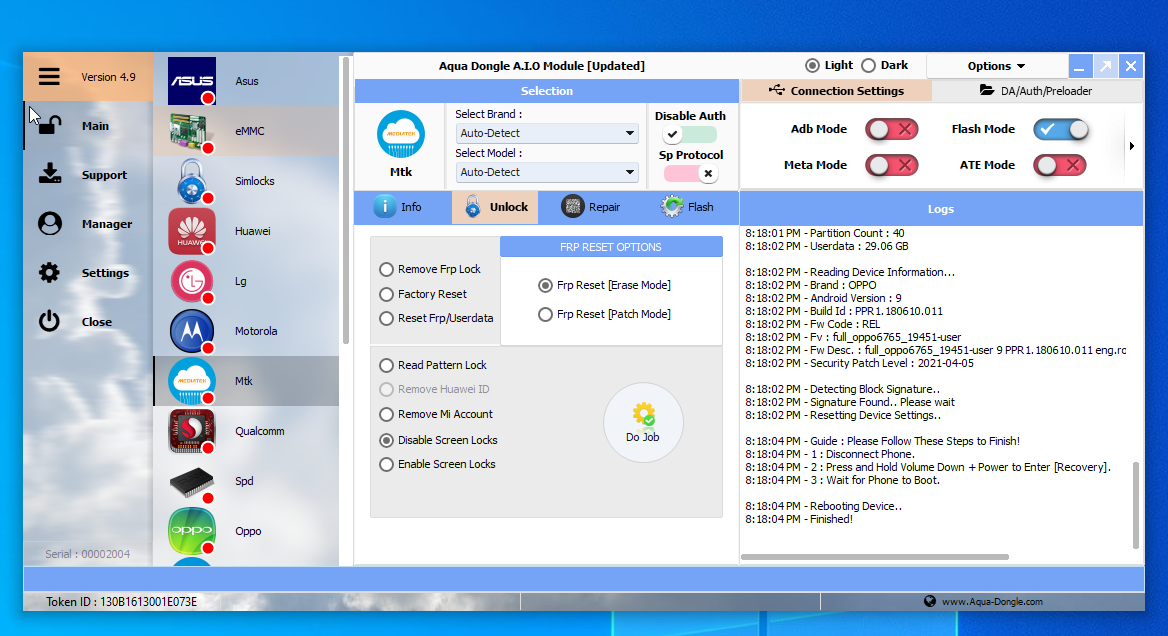The image size is (1168, 636).
Task: Open the Select Model dropdown
Action: pyautogui.click(x=547, y=172)
